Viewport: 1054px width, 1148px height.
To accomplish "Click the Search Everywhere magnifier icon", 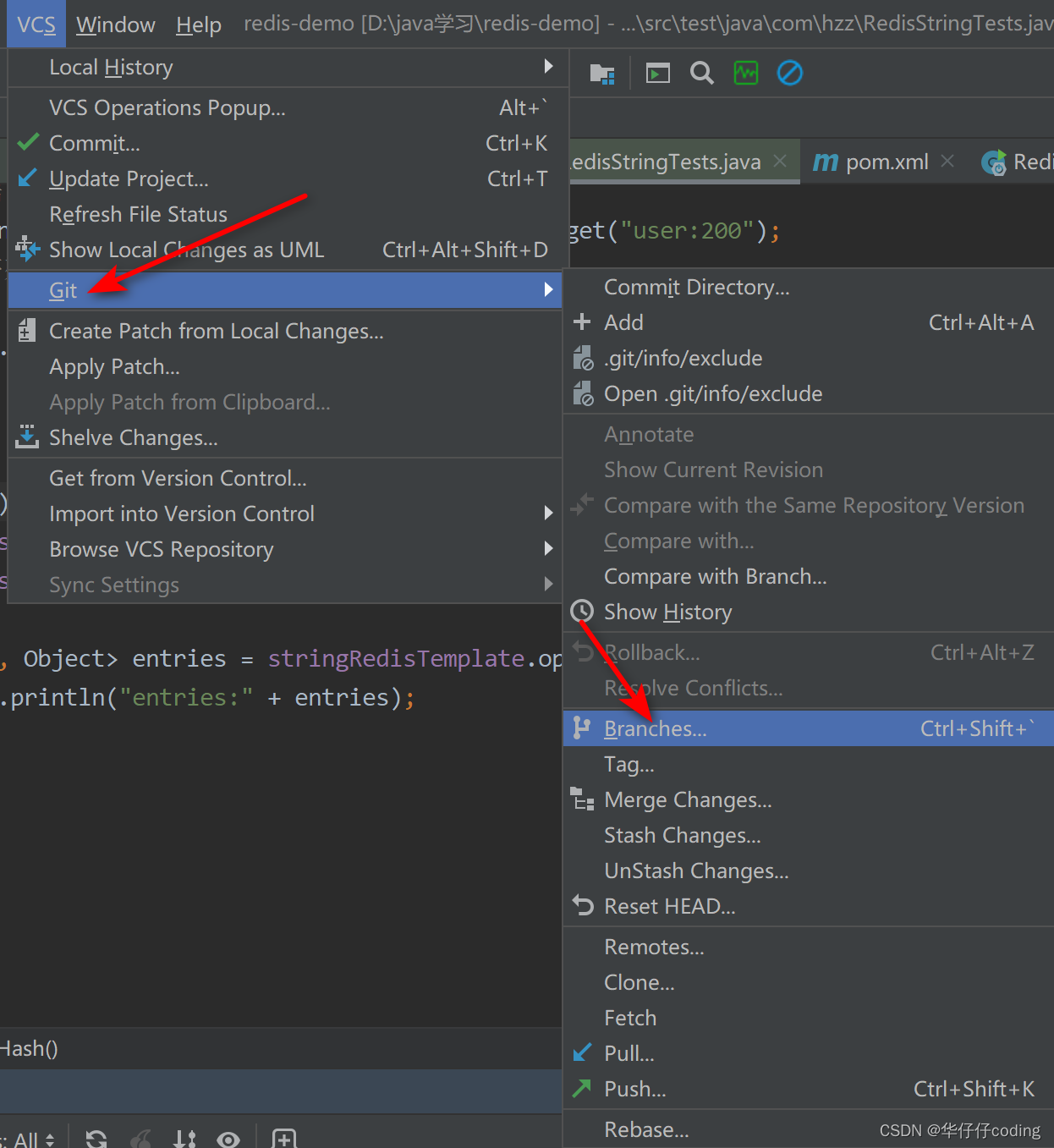I will click(702, 74).
